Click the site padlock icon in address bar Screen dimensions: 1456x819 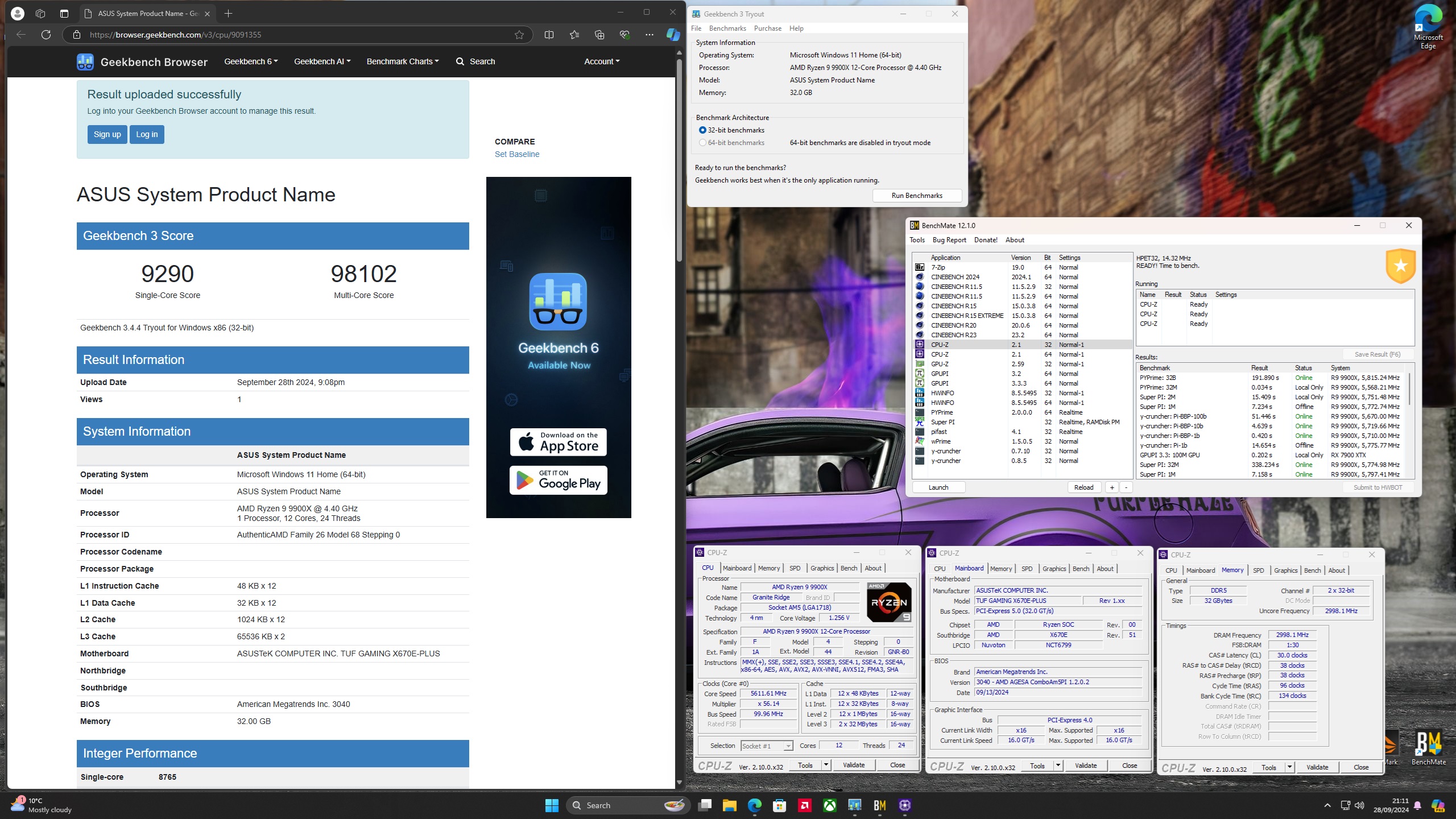point(77,35)
